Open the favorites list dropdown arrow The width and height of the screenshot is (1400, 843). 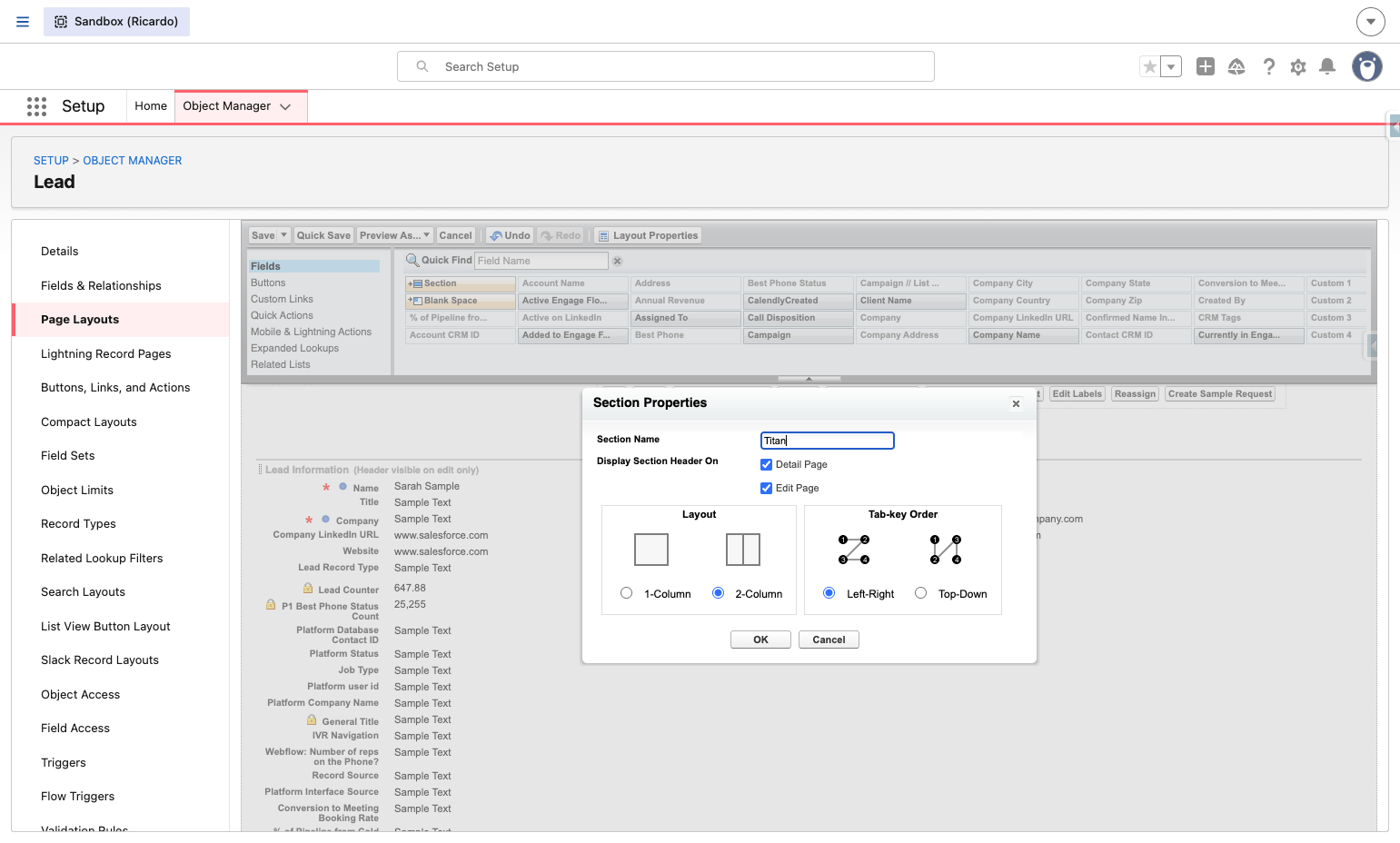point(1171,66)
